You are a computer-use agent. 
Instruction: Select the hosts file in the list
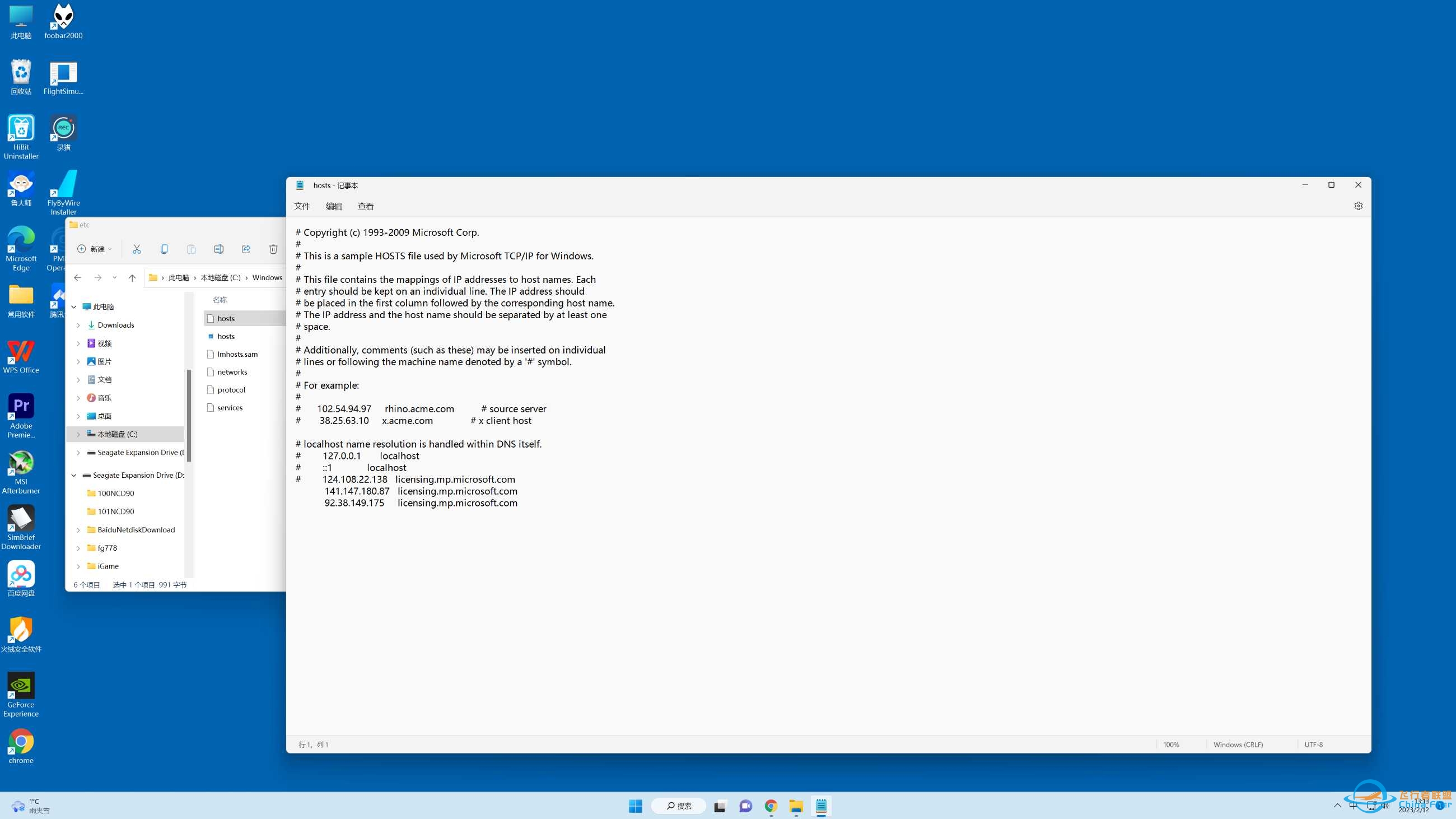226,318
